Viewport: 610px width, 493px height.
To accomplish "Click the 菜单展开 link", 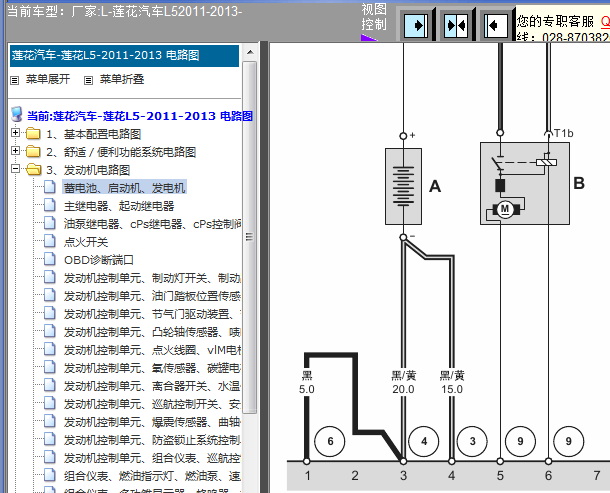I will click(47, 79).
